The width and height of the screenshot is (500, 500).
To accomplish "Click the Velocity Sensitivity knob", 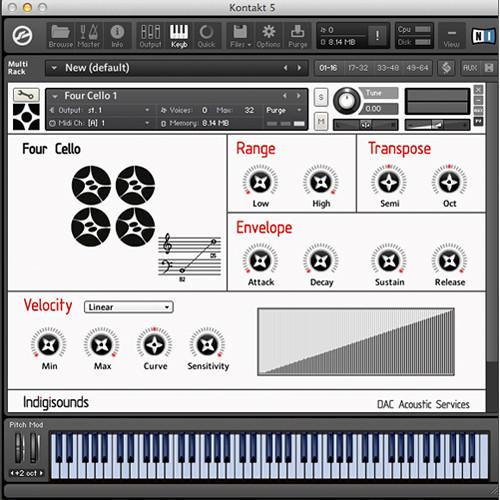I will pyautogui.click(x=207, y=345).
